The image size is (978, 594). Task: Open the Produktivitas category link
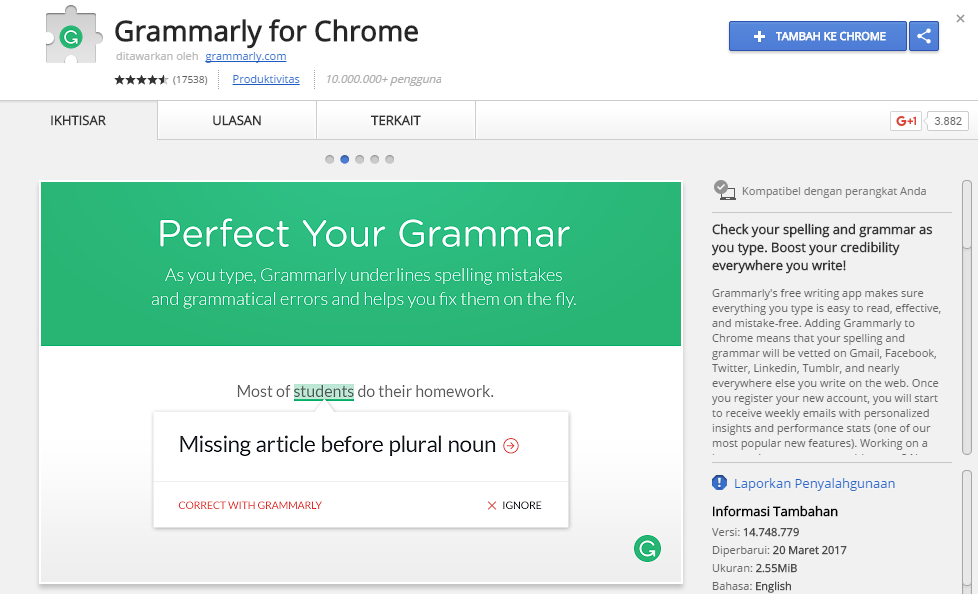pyautogui.click(x=266, y=79)
